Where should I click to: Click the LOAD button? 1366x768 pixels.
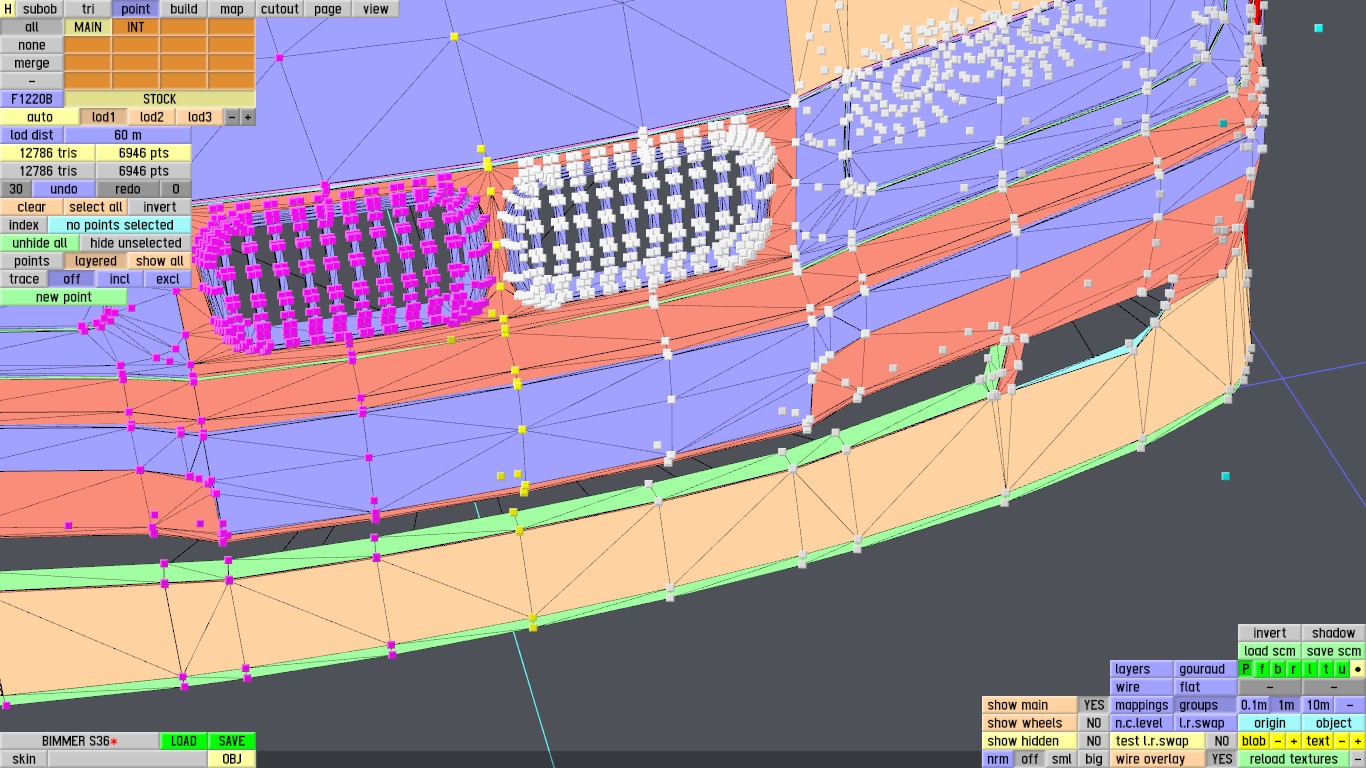point(184,741)
